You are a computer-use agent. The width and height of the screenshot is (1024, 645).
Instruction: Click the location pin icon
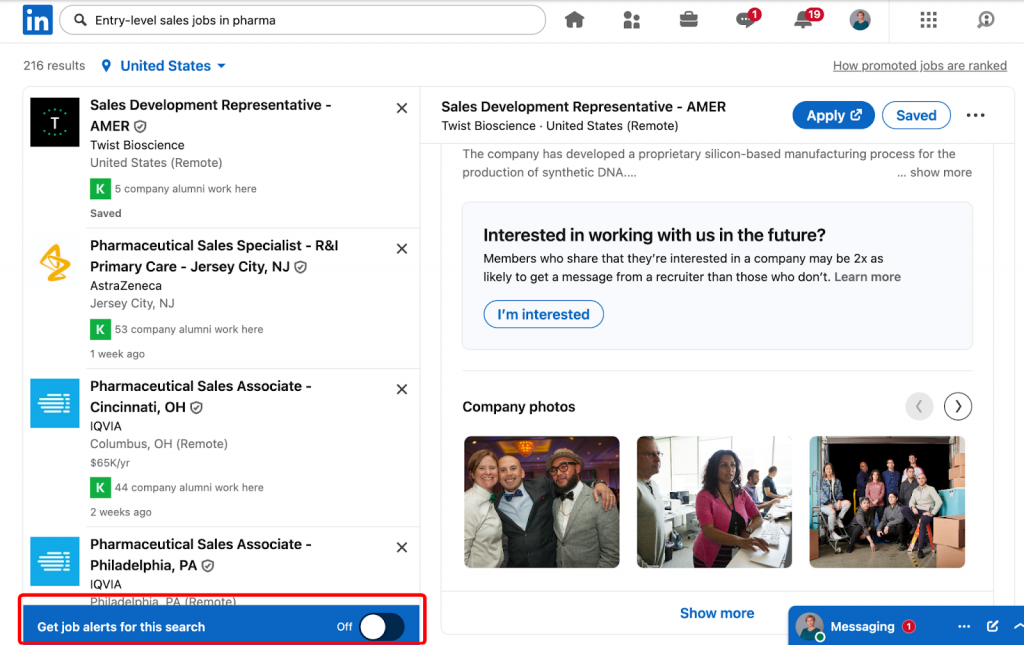(106, 65)
